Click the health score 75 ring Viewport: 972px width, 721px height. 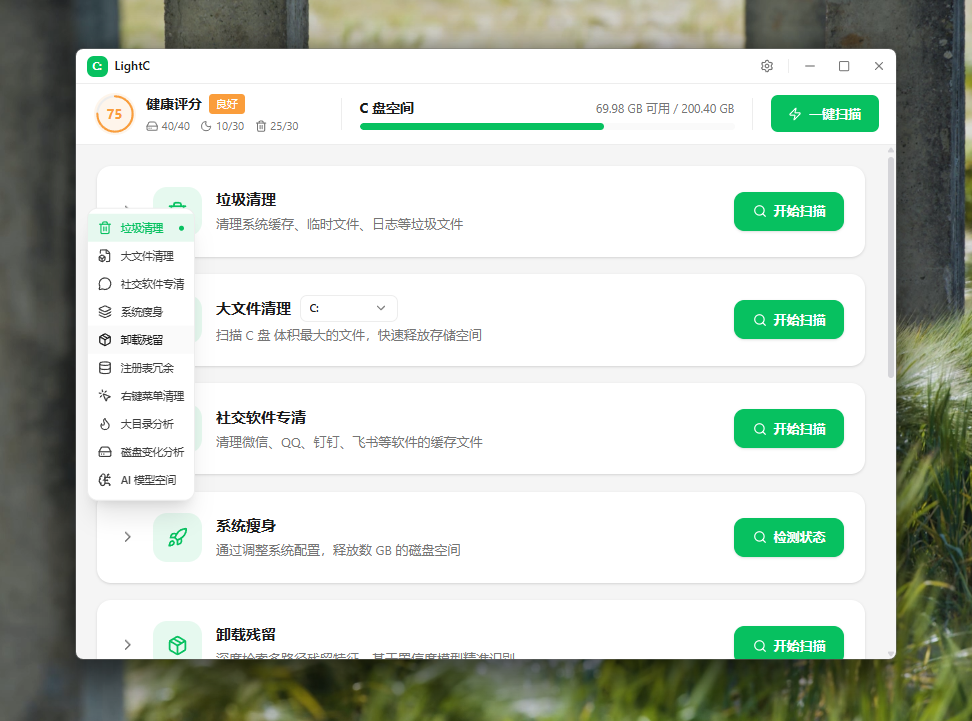click(x=115, y=114)
